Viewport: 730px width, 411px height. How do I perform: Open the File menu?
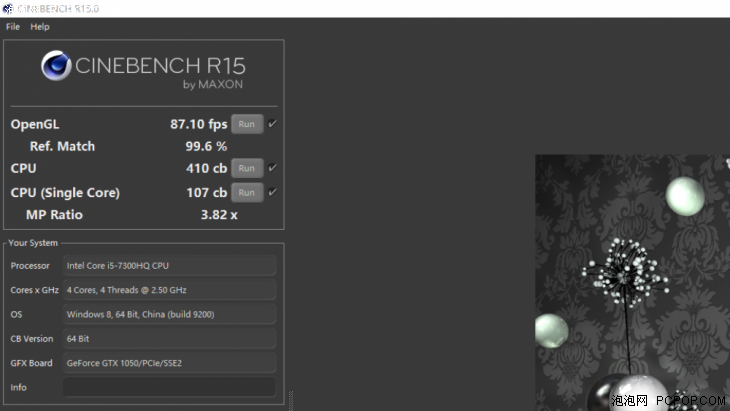(x=13, y=27)
